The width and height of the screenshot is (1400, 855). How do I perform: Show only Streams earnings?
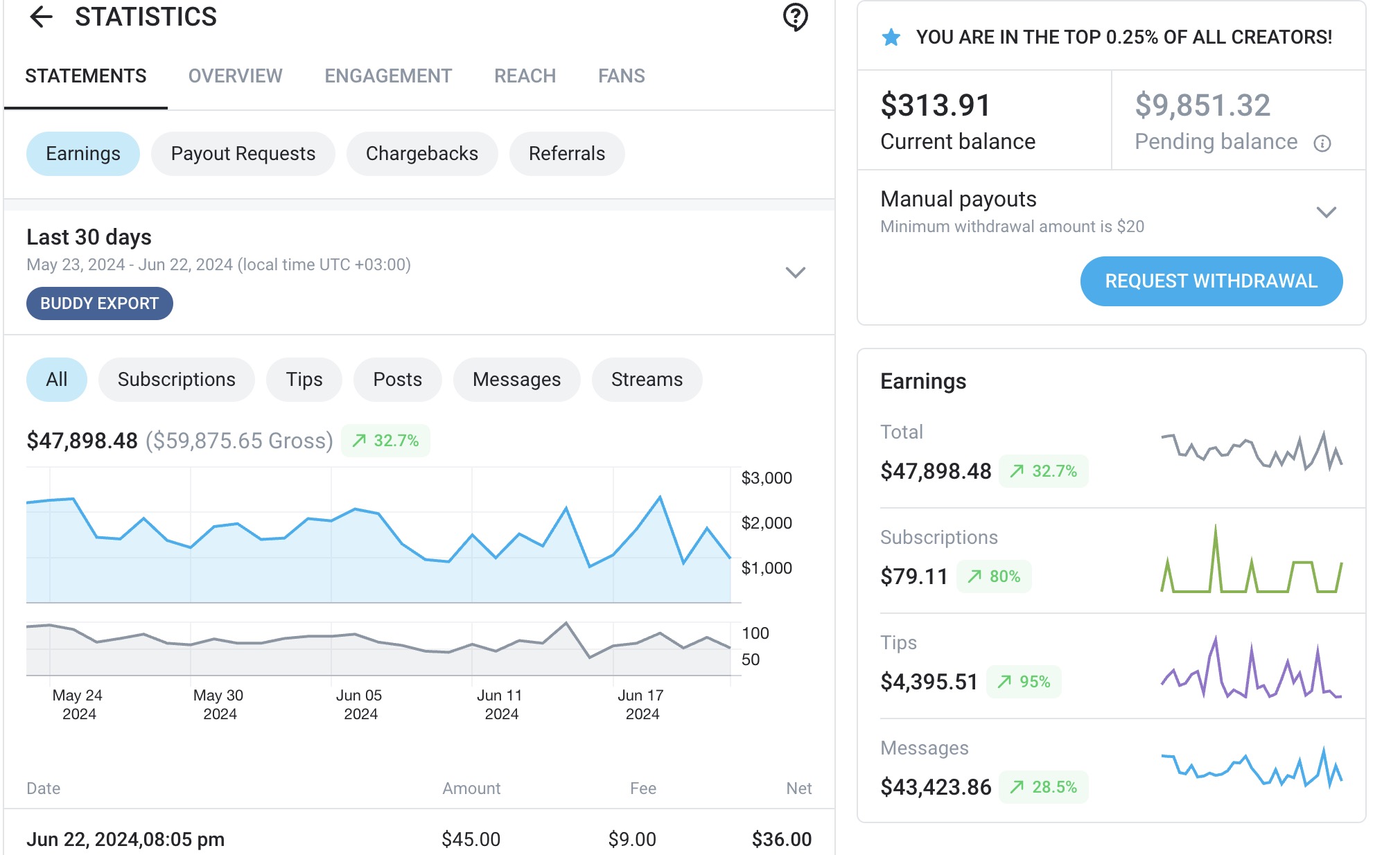click(646, 379)
